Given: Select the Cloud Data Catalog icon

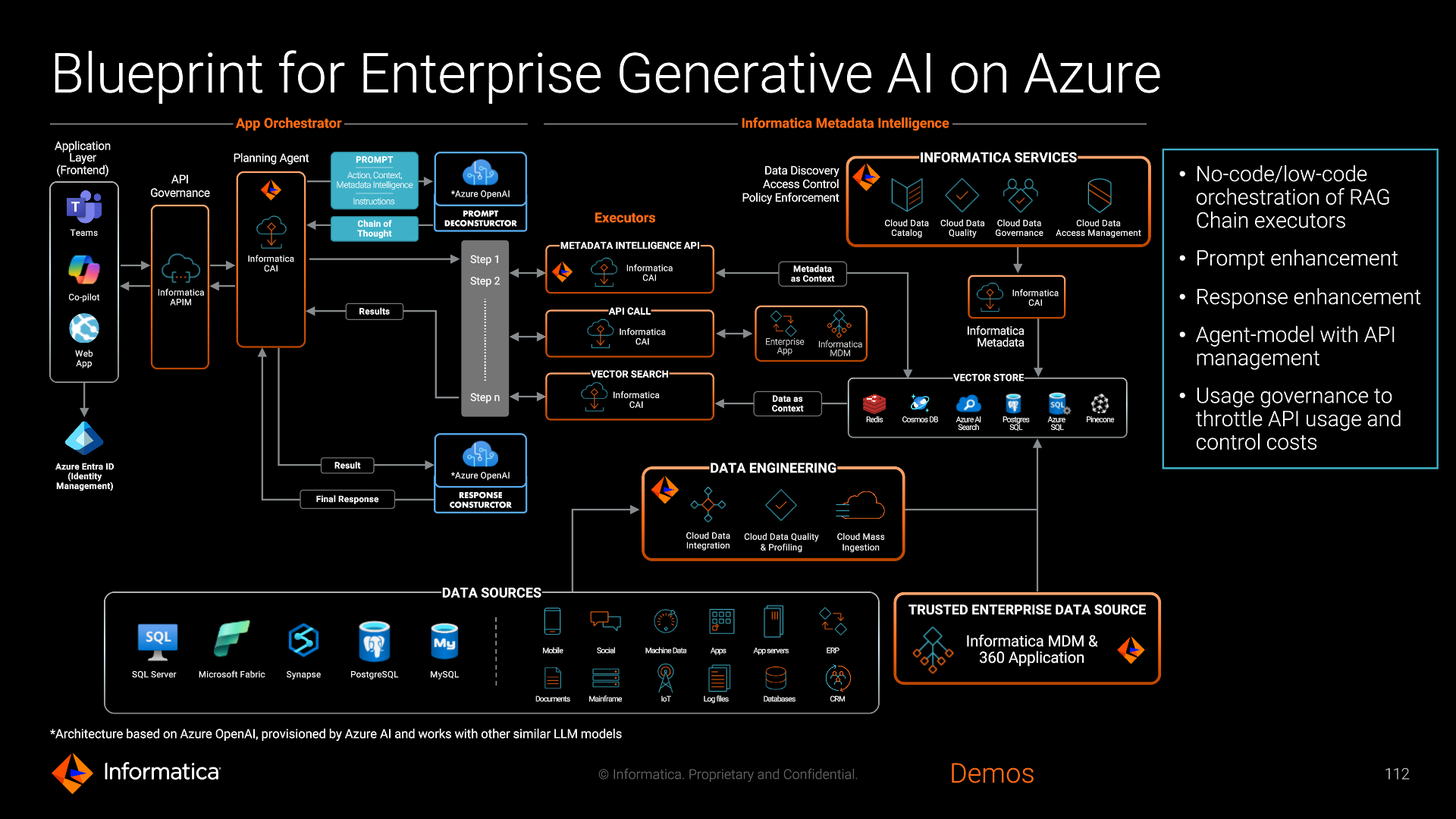Looking at the screenshot, I should pos(906,196).
